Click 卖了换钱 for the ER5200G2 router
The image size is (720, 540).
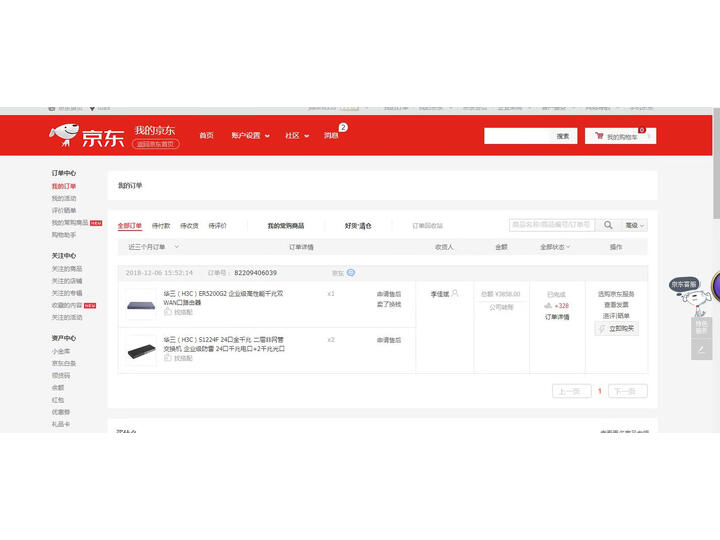click(x=389, y=304)
